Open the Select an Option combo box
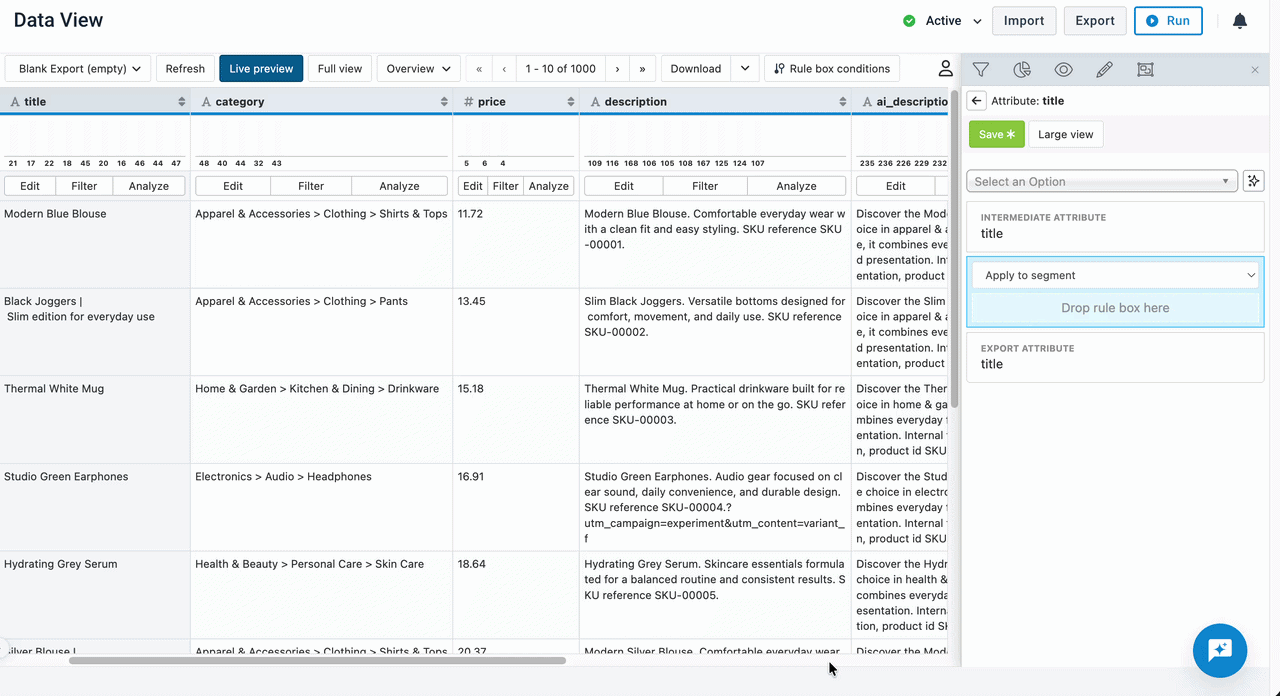 point(1102,181)
